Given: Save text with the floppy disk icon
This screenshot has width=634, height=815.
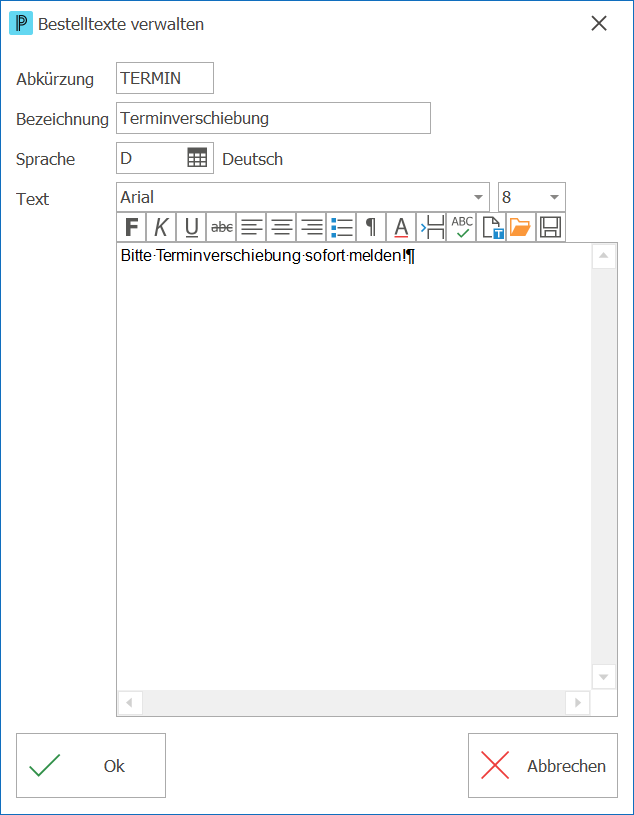Looking at the screenshot, I should 551,227.
